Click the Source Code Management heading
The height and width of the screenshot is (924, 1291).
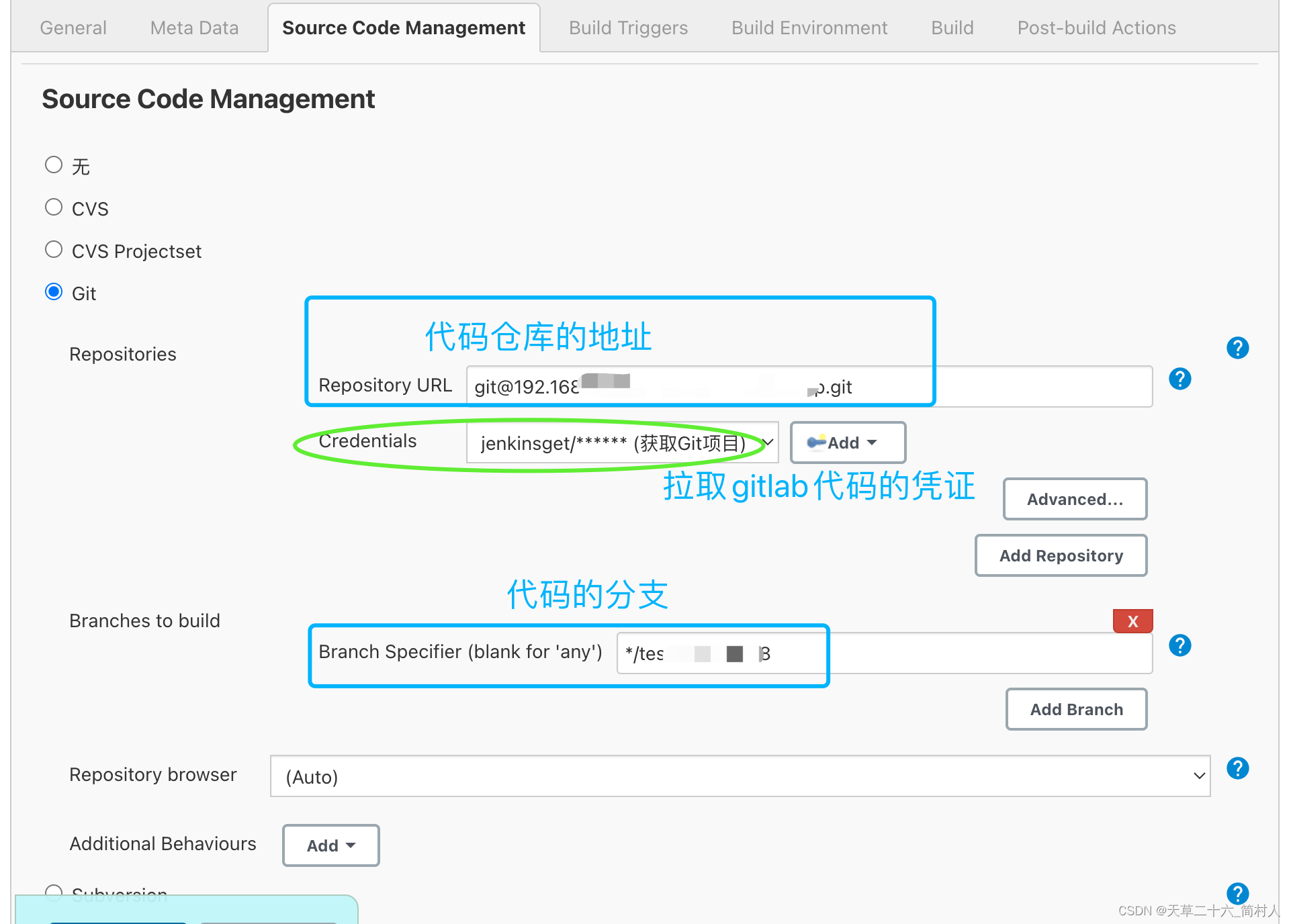point(208,99)
